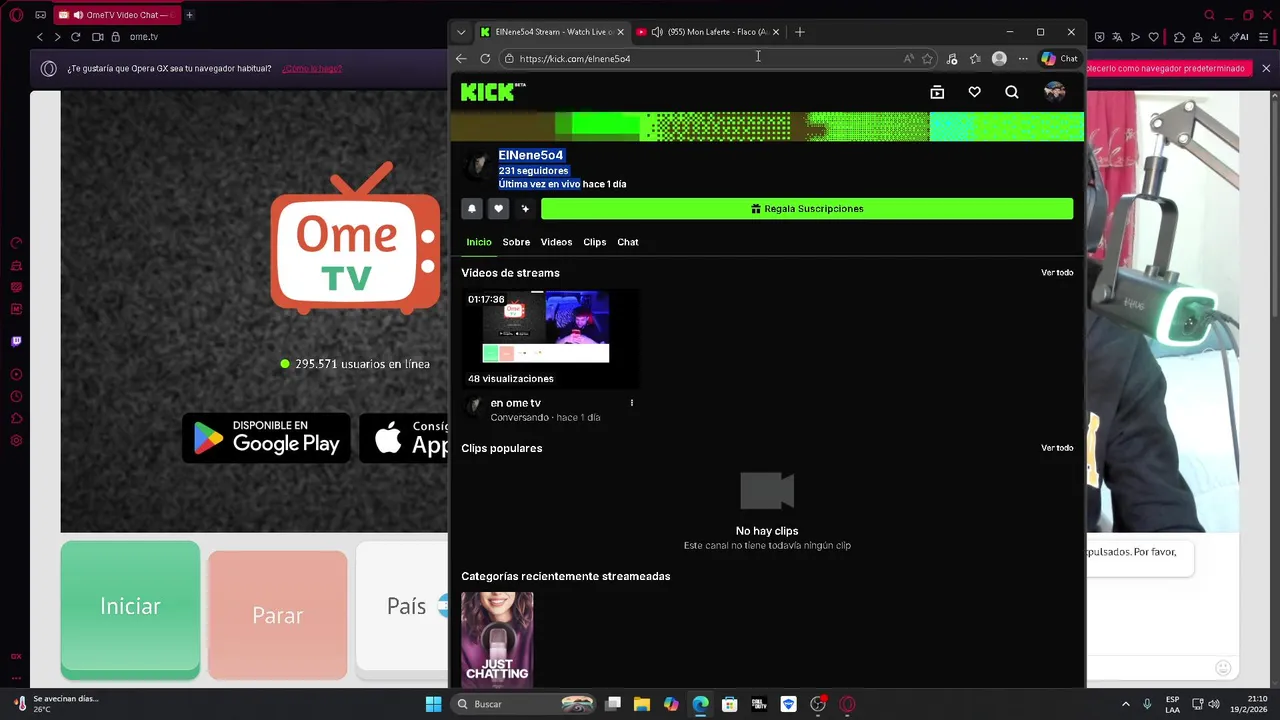Click ElNene5o4 channel avatar
The width and height of the screenshot is (1280, 720).
point(478,167)
